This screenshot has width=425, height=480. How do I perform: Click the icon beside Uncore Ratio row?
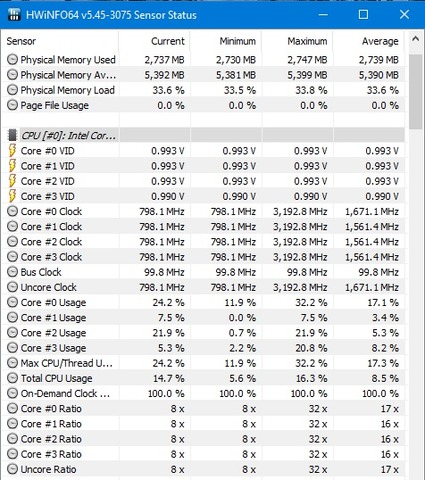point(12,469)
